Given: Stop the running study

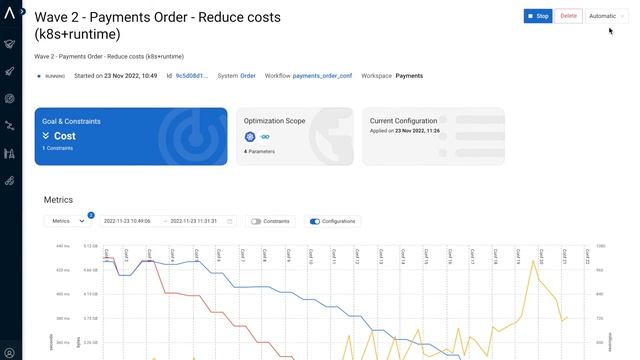Looking at the screenshot, I should [x=538, y=16].
